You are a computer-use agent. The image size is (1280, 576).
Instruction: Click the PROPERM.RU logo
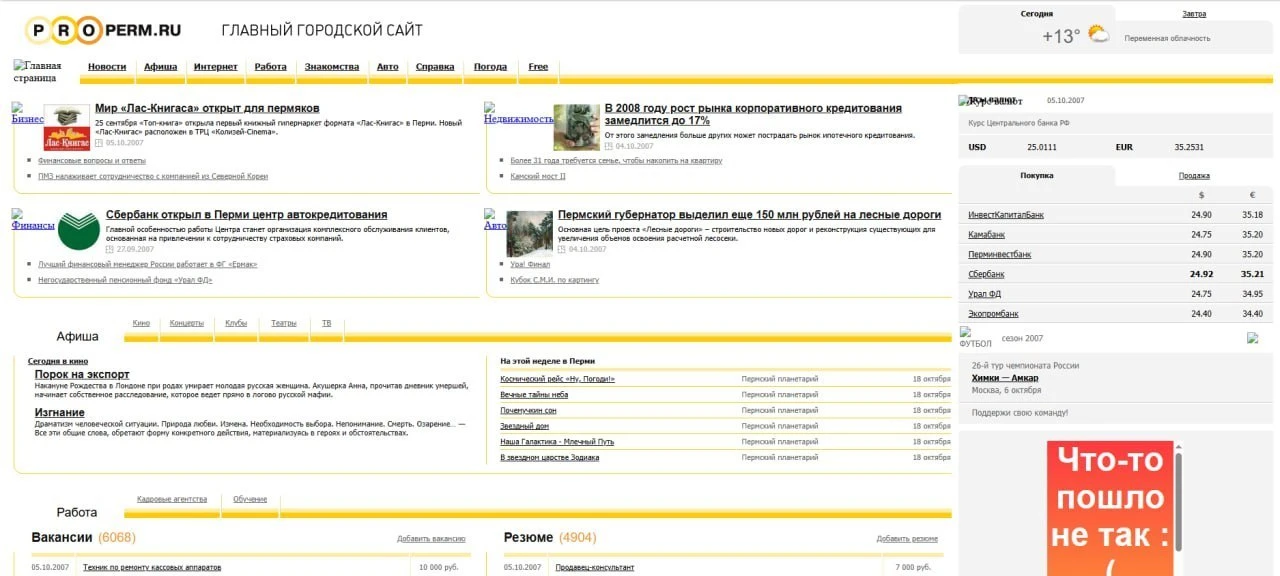(x=103, y=30)
